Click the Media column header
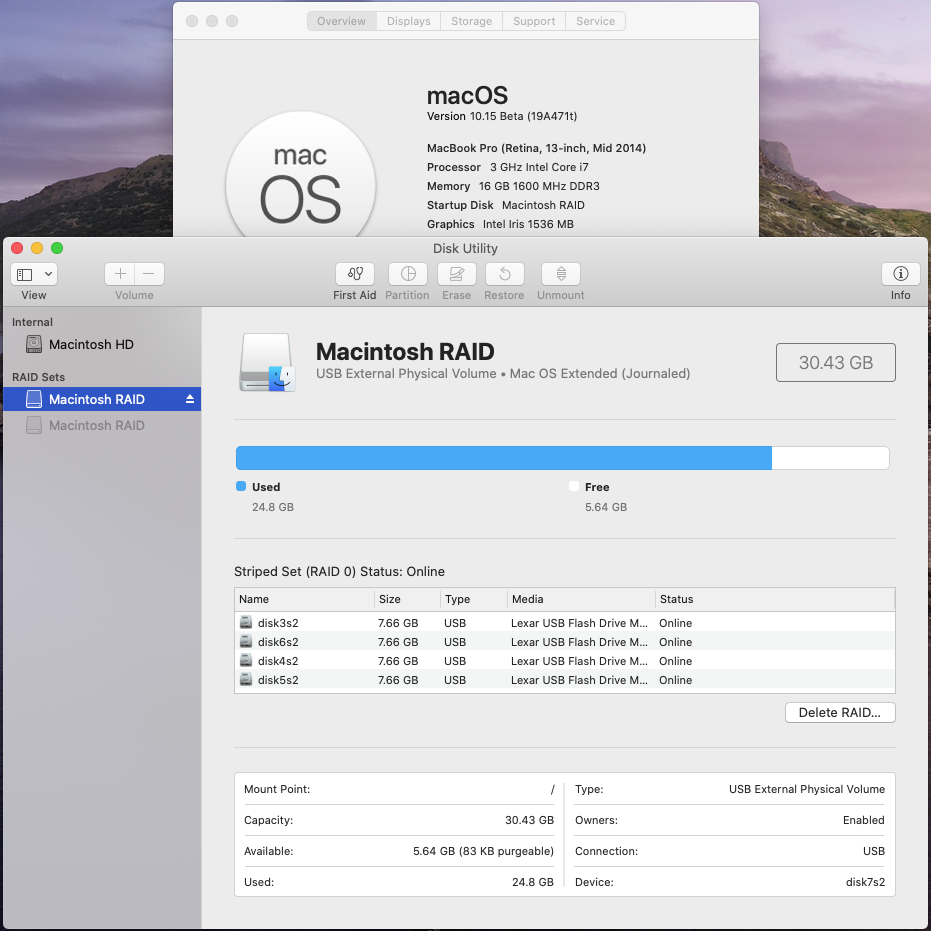The height and width of the screenshot is (931, 931). pyautogui.click(x=581, y=599)
